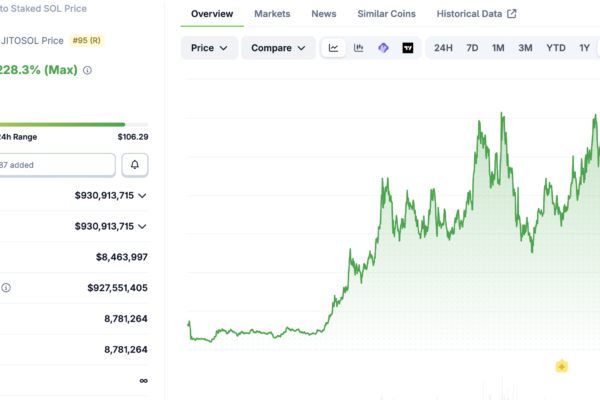The width and height of the screenshot is (600, 400).
Task: Switch to line chart view
Action: [333, 48]
